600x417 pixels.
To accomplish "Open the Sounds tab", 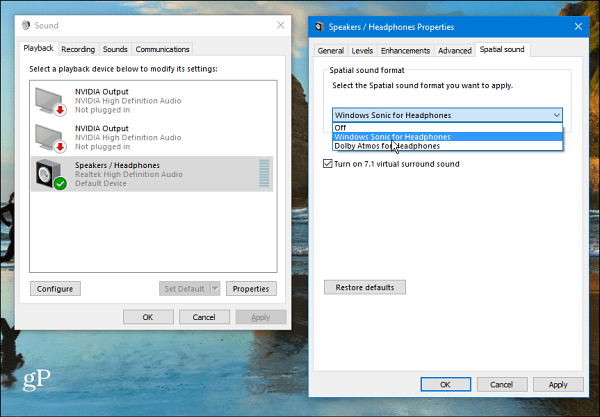I will point(115,49).
